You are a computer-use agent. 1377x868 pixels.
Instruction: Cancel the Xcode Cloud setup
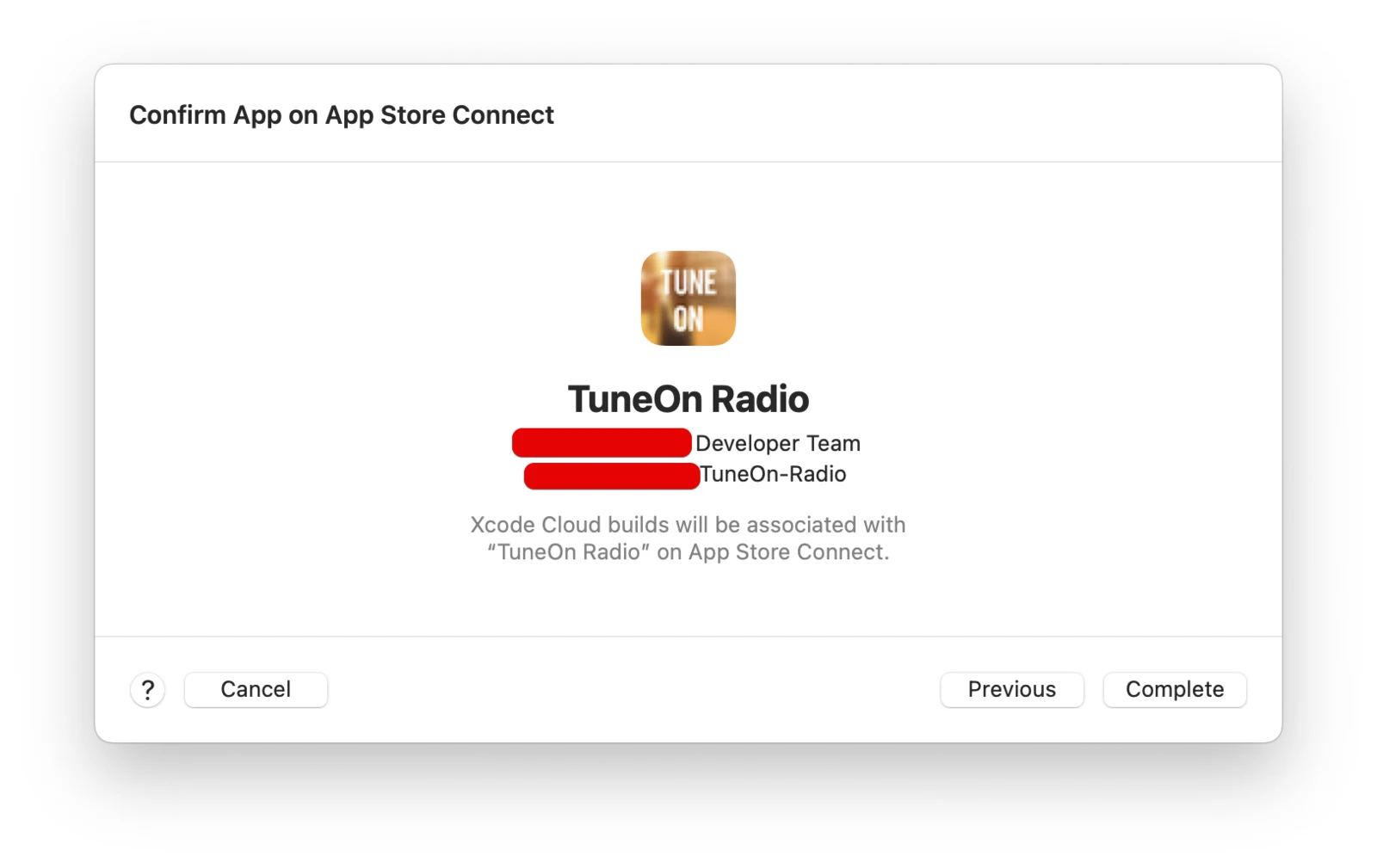[256, 690]
